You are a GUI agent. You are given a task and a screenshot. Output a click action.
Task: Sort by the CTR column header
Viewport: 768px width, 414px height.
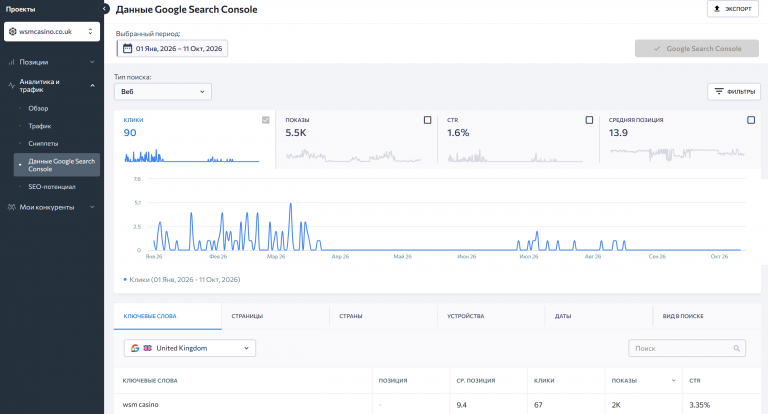[x=695, y=381]
